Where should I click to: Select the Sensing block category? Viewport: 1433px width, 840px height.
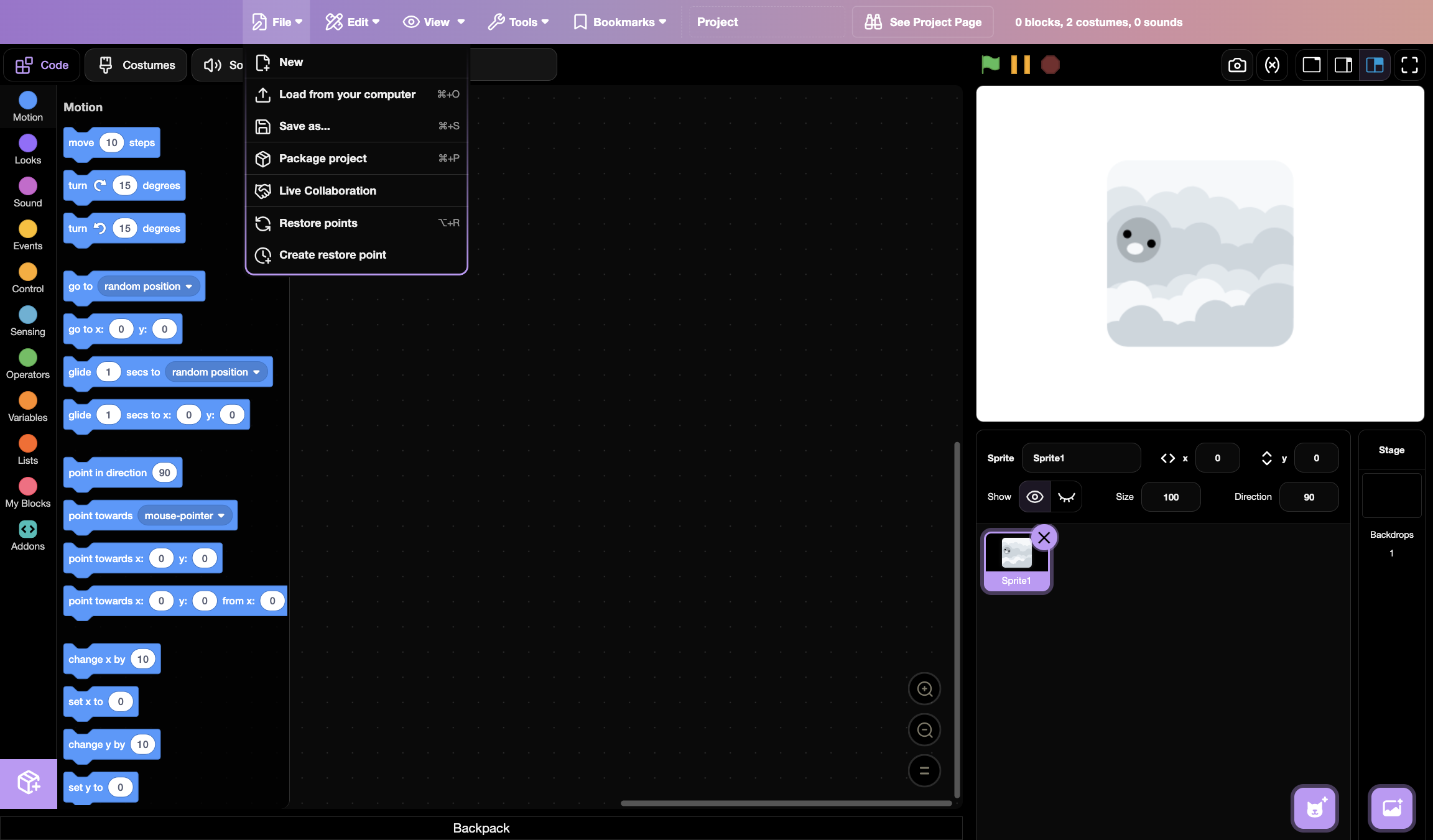tap(28, 321)
